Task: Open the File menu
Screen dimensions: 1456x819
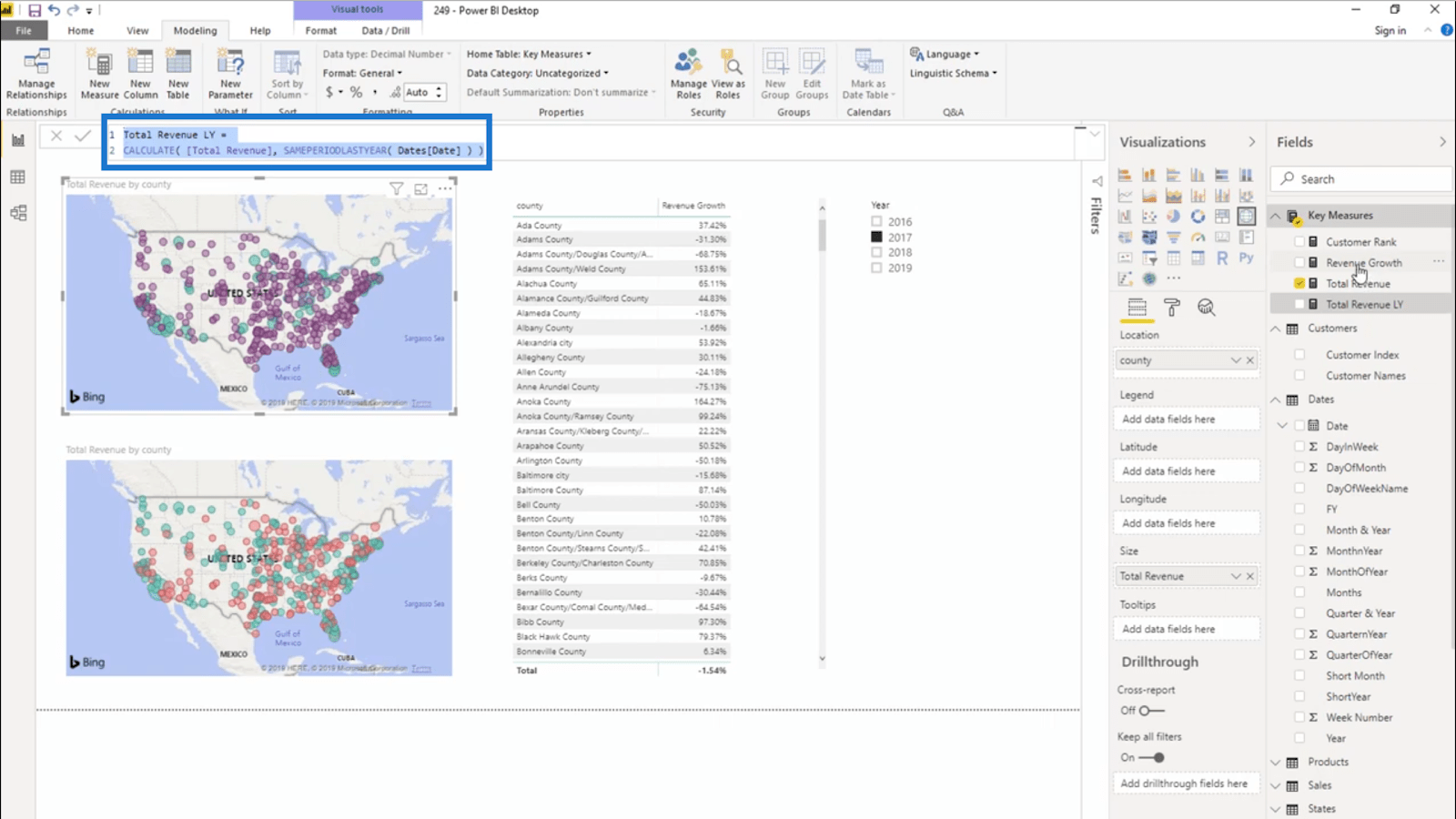Action: (x=23, y=30)
